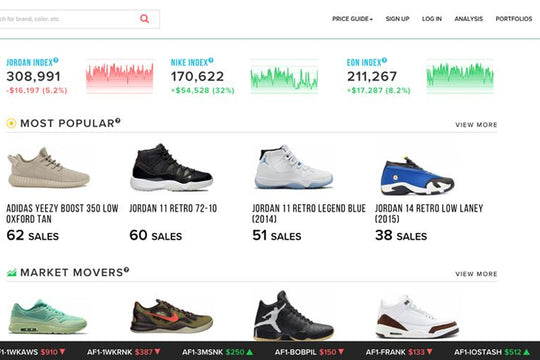Click the Jordan Index info icon
540x360 pixels.
coord(56,60)
